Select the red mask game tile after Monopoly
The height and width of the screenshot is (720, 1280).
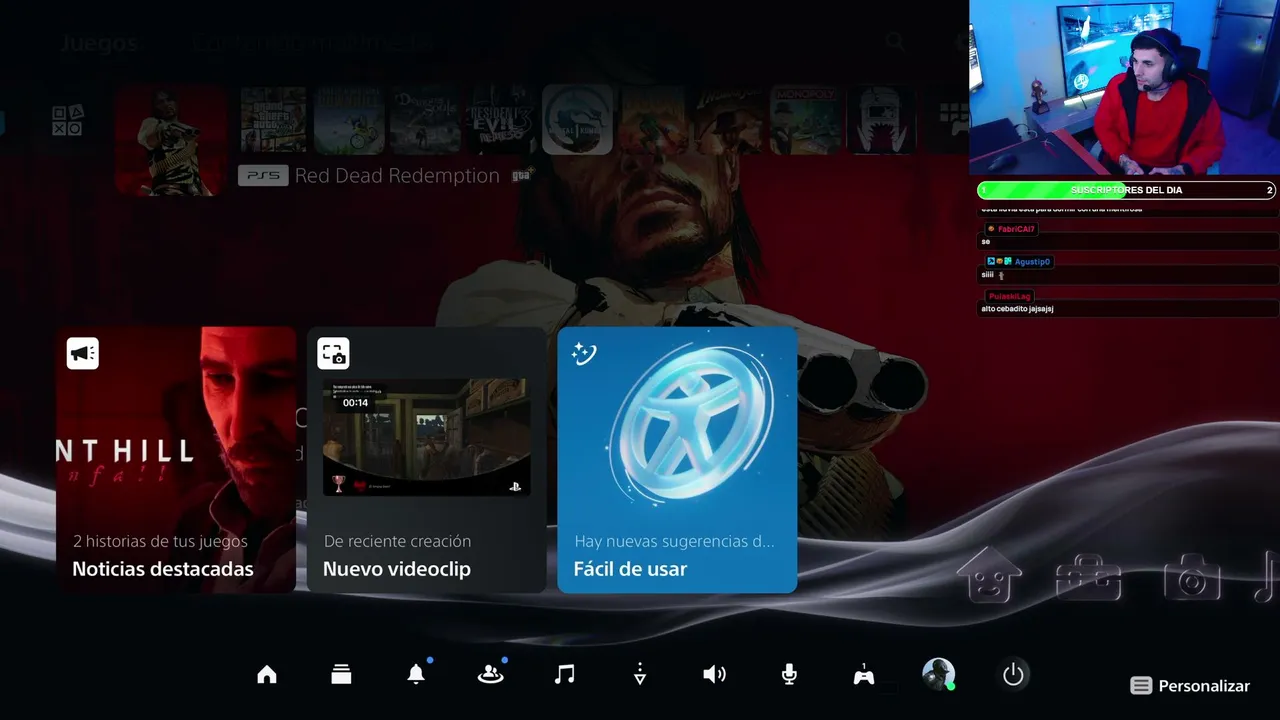point(881,120)
